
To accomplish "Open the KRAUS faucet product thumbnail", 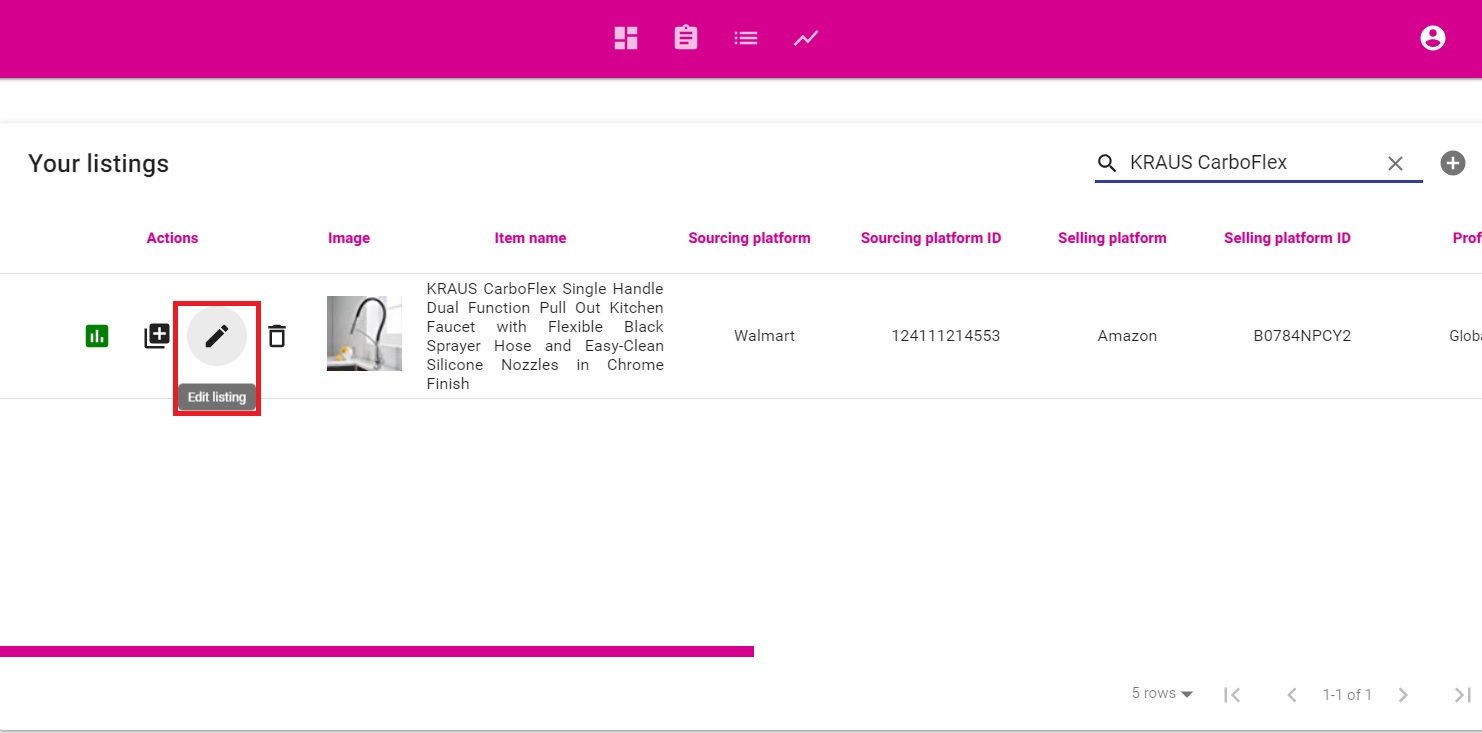I will [x=364, y=333].
